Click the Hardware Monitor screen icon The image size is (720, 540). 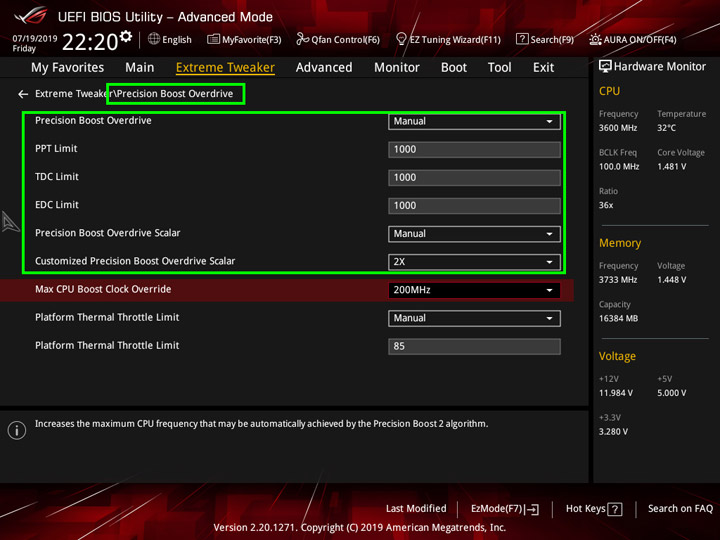[x=605, y=67]
